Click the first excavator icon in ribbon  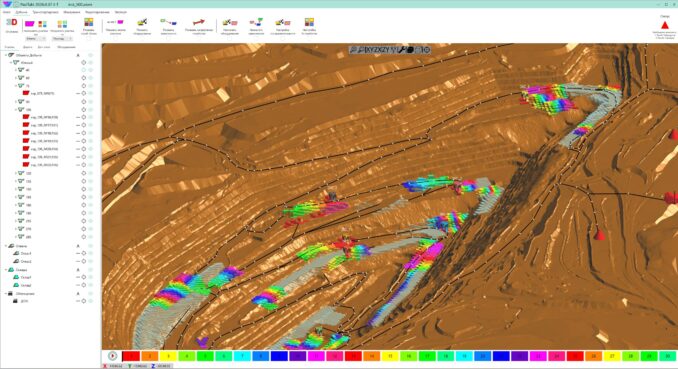click(x=142, y=22)
